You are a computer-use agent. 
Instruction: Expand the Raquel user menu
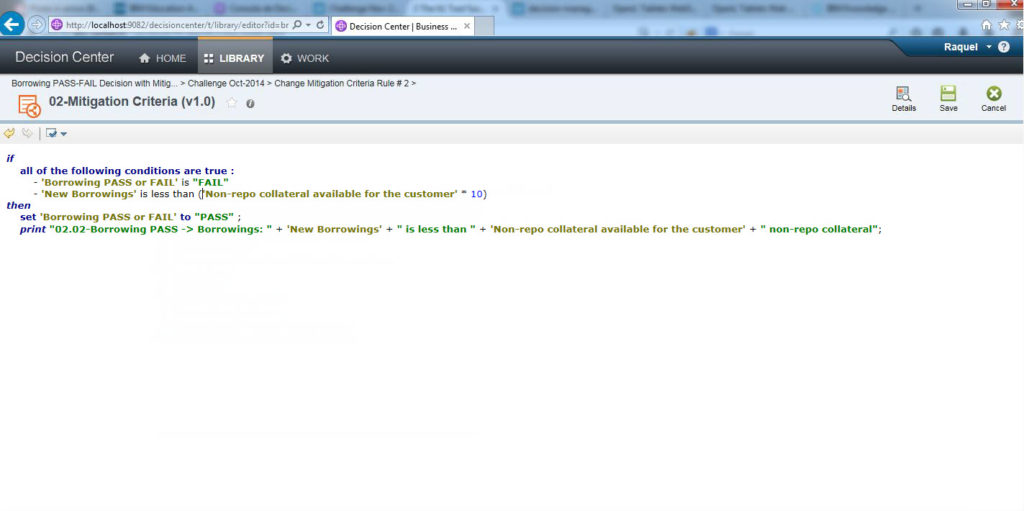pos(989,47)
